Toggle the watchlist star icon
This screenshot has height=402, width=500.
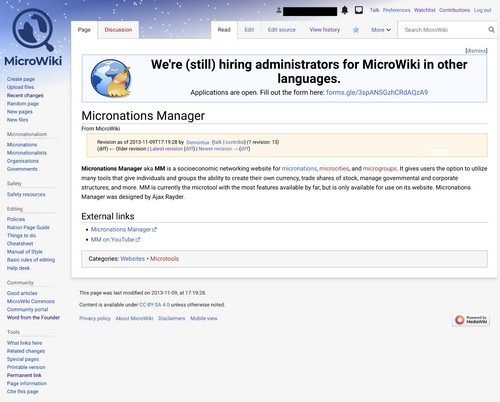coord(356,30)
